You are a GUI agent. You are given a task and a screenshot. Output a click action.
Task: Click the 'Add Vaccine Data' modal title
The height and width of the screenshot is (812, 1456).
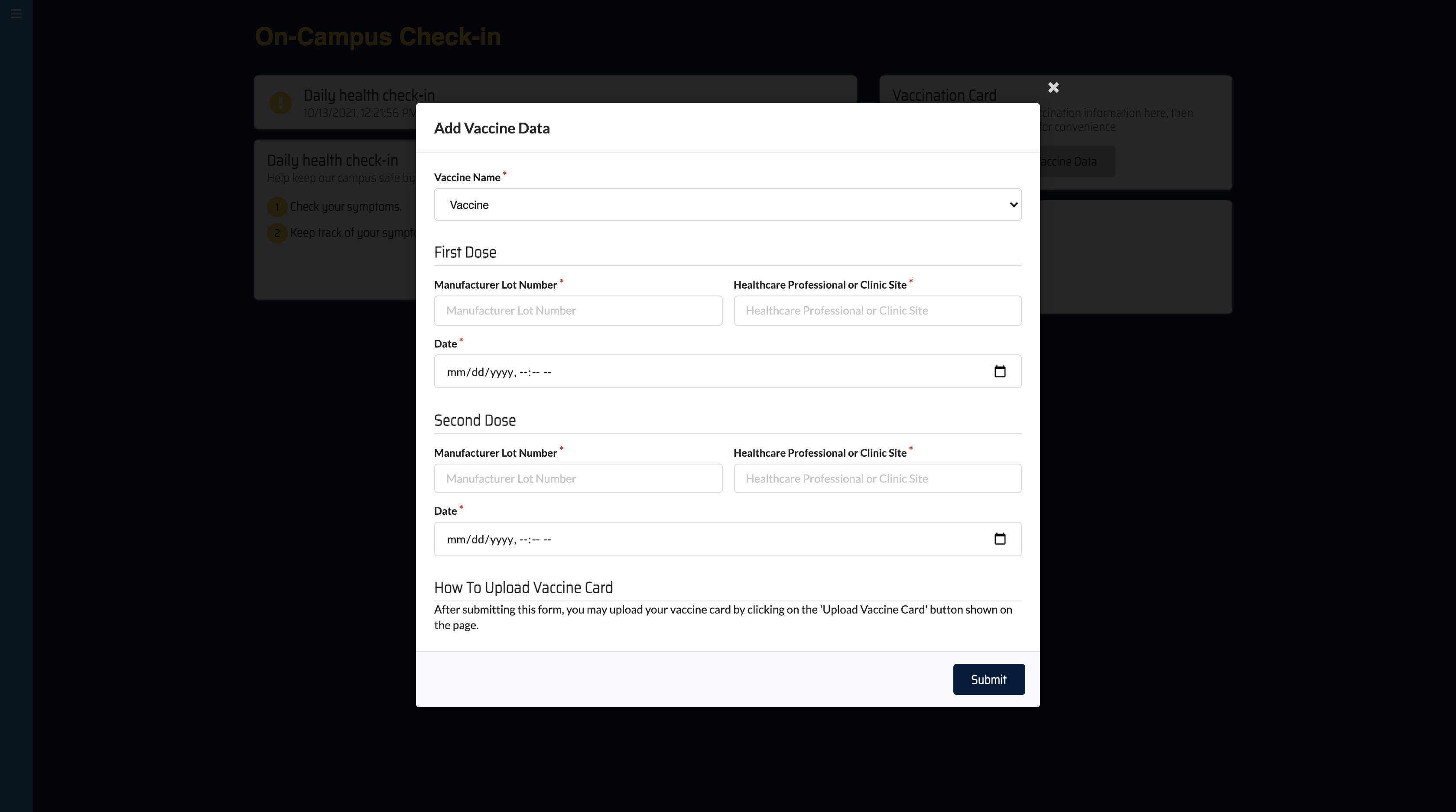pyautogui.click(x=492, y=128)
